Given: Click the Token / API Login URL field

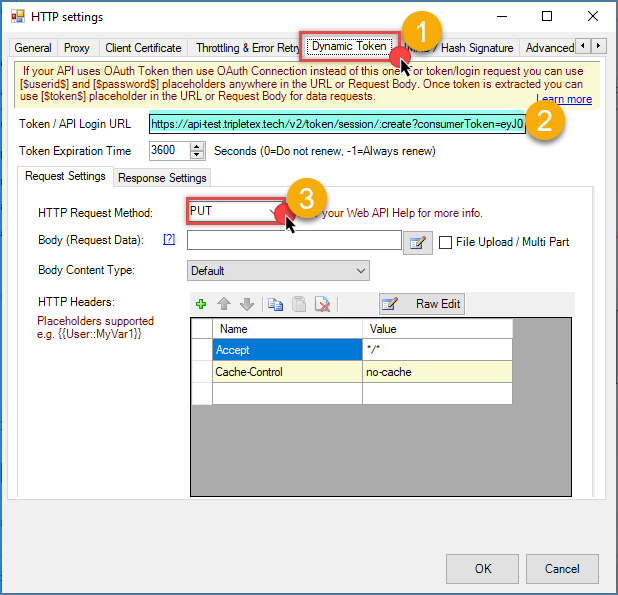Looking at the screenshot, I should tap(336, 124).
